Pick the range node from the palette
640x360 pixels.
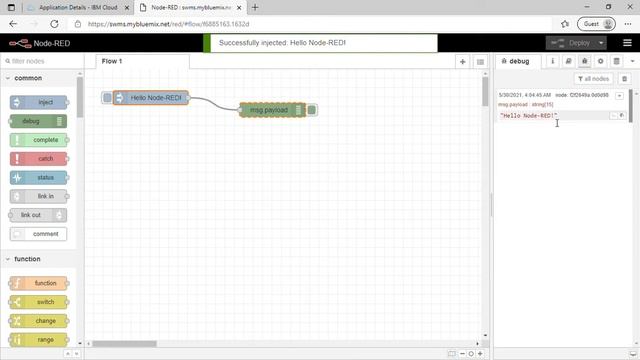(x=39, y=340)
